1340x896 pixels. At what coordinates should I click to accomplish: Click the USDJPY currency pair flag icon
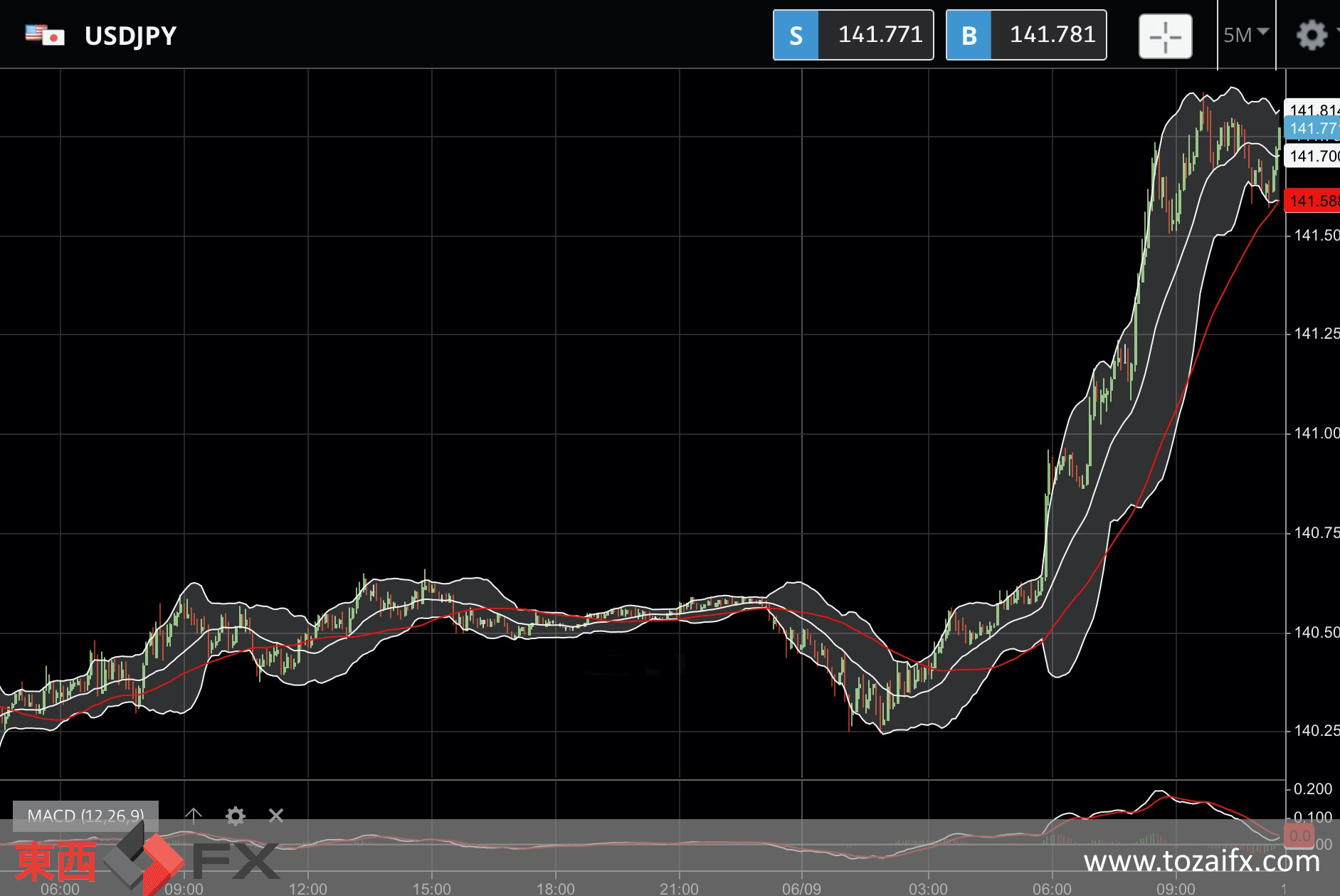(45, 35)
